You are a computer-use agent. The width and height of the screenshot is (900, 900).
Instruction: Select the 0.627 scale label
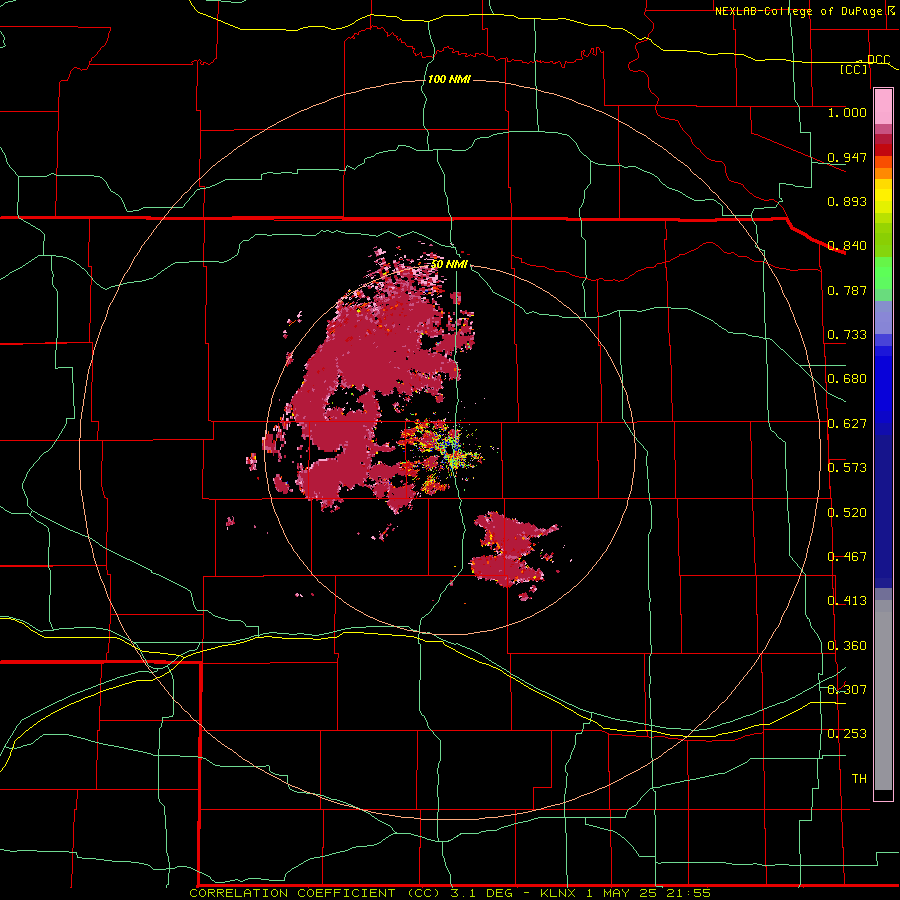(x=847, y=424)
